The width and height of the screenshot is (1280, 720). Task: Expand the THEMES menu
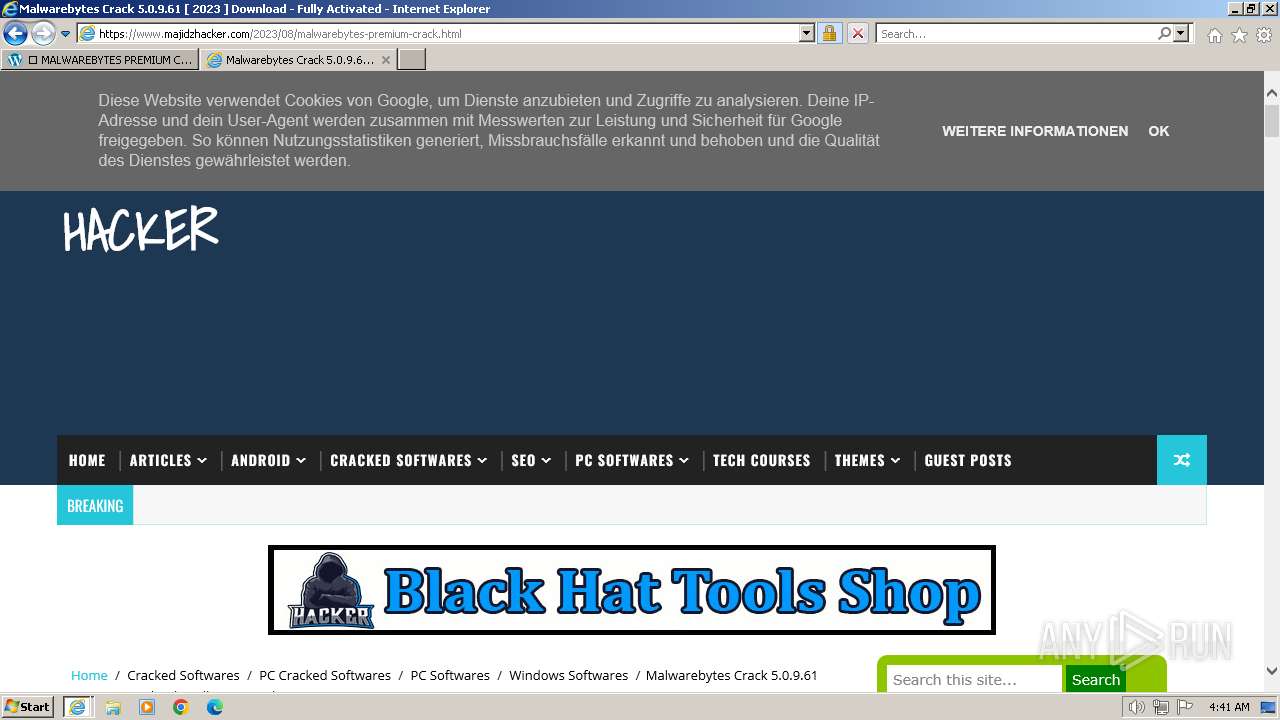tap(867, 460)
